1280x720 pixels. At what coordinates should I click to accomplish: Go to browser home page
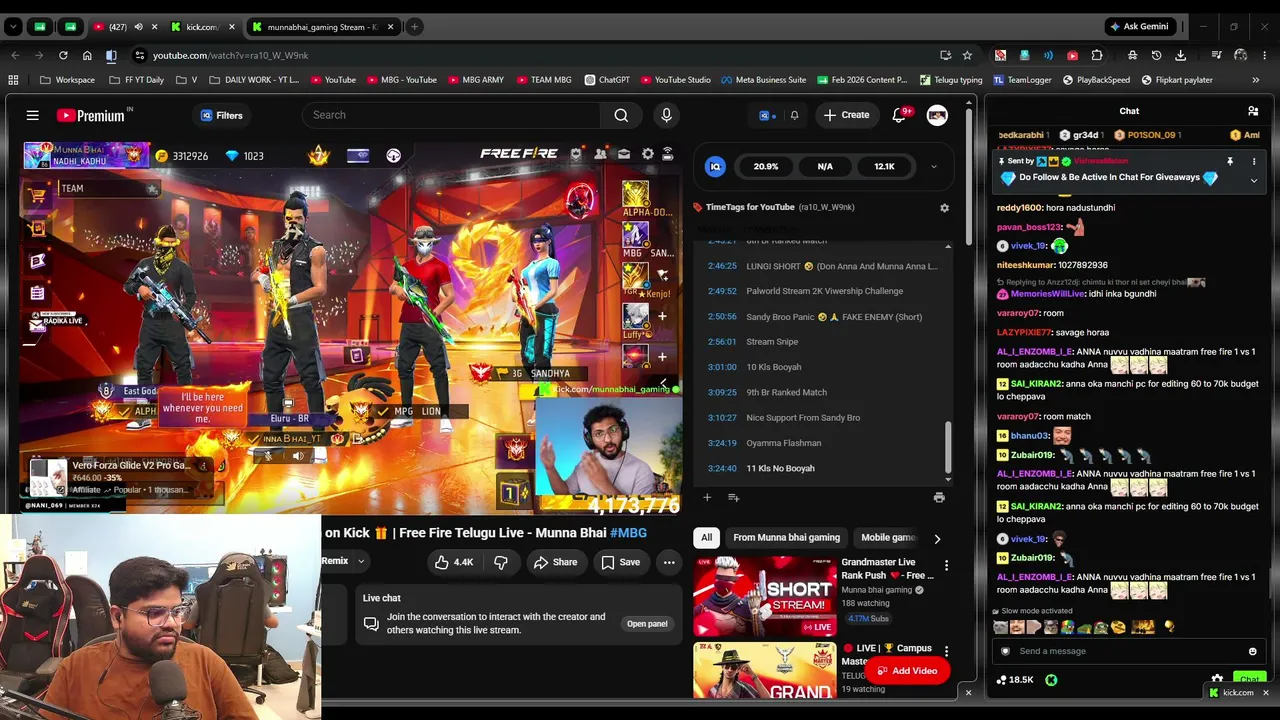(x=87, y=55)
